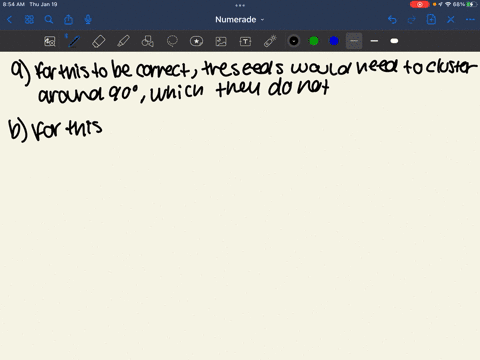The image size is (480, 360).
Task: Select the Eraser tool
Action: tap(99, 41)
